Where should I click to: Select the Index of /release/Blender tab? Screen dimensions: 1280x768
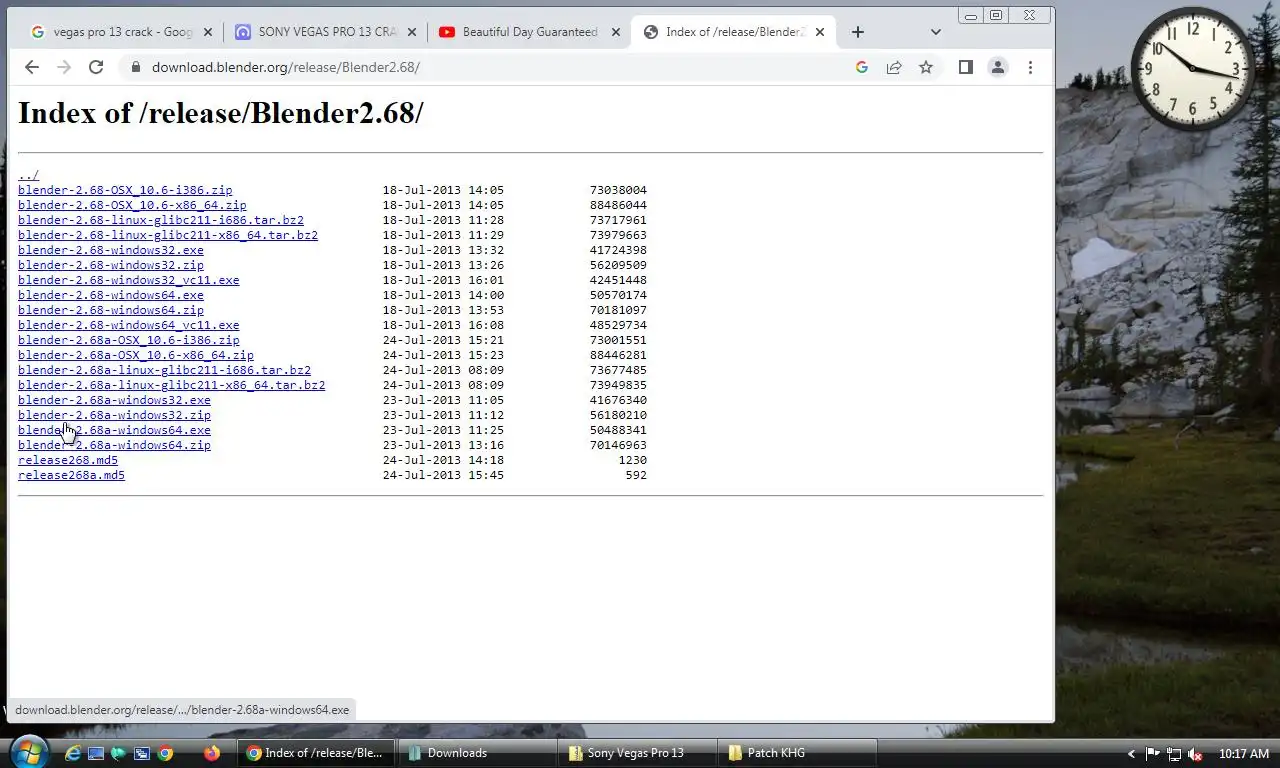(x=733, y=32)
